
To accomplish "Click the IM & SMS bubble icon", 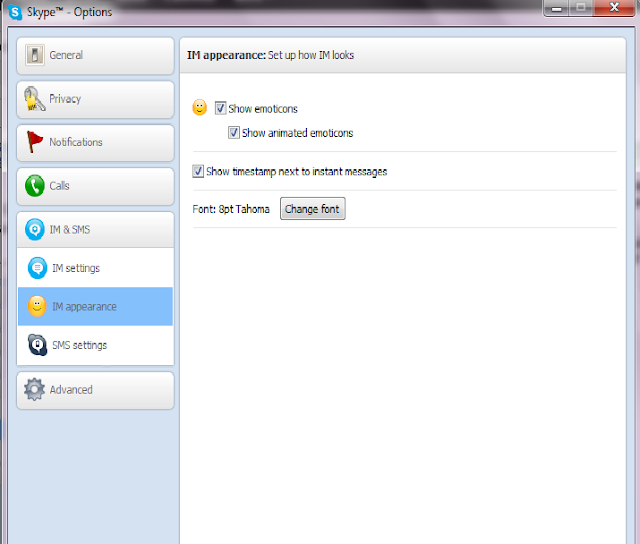I will click(35, 229).
